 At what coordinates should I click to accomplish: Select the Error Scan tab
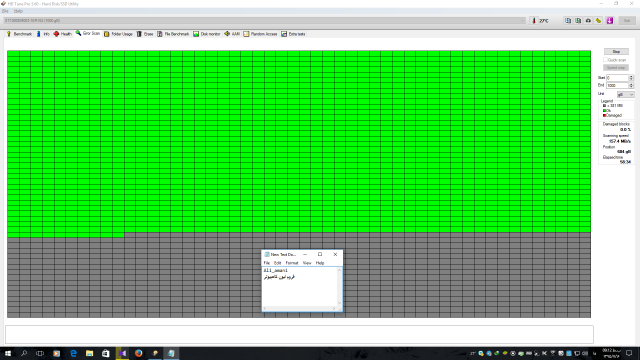click(88, 33)
